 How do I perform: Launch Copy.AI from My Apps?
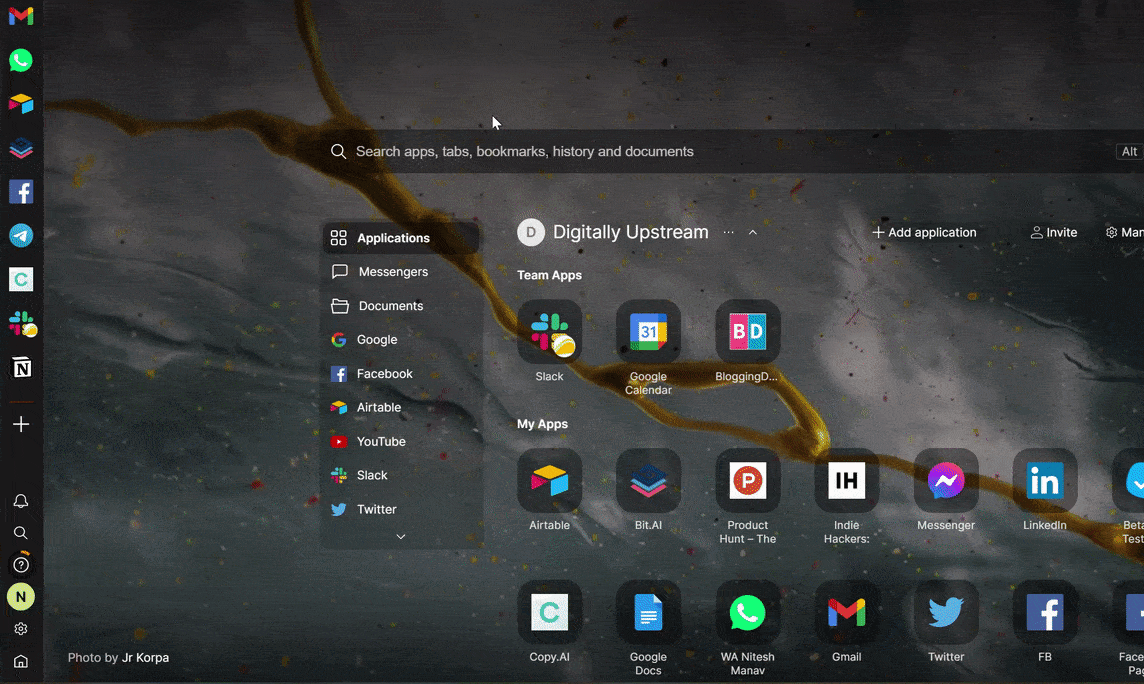pyautogui.click(x=549, y=612)
